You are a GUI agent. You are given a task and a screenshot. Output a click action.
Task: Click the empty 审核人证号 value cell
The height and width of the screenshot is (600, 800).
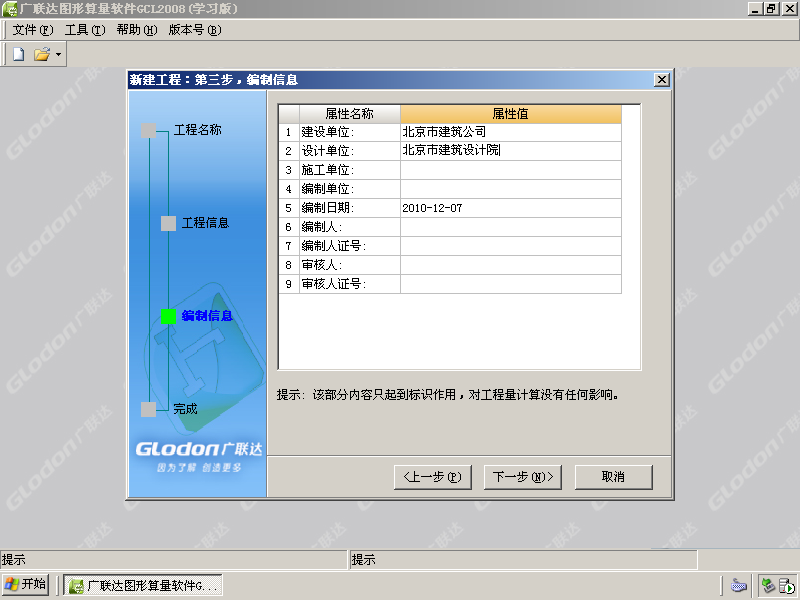511,284
